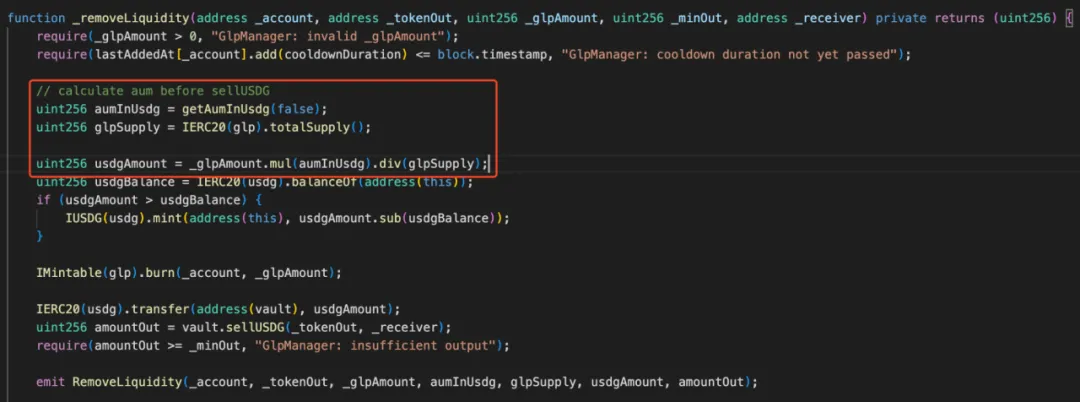Click the emit keyword on the last line
Screen dimensions: 1080x402
tap(51, 382)
